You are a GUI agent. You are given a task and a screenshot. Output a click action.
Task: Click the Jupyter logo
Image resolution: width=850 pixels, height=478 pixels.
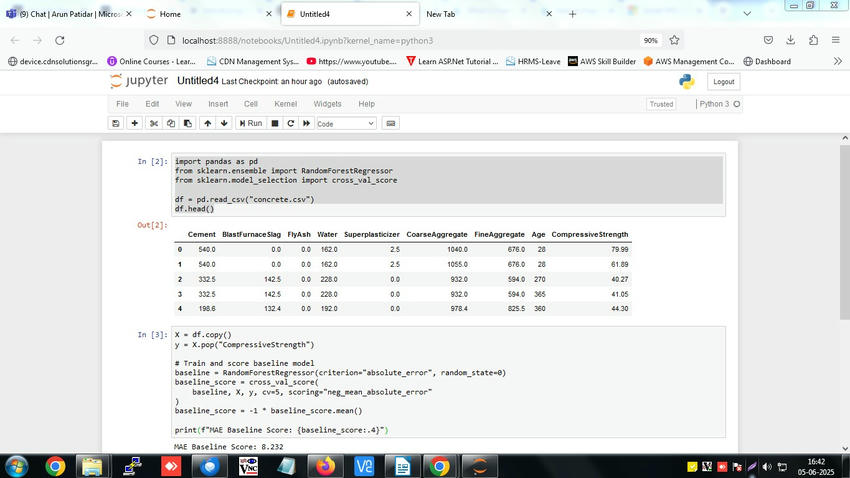(139, 81)
